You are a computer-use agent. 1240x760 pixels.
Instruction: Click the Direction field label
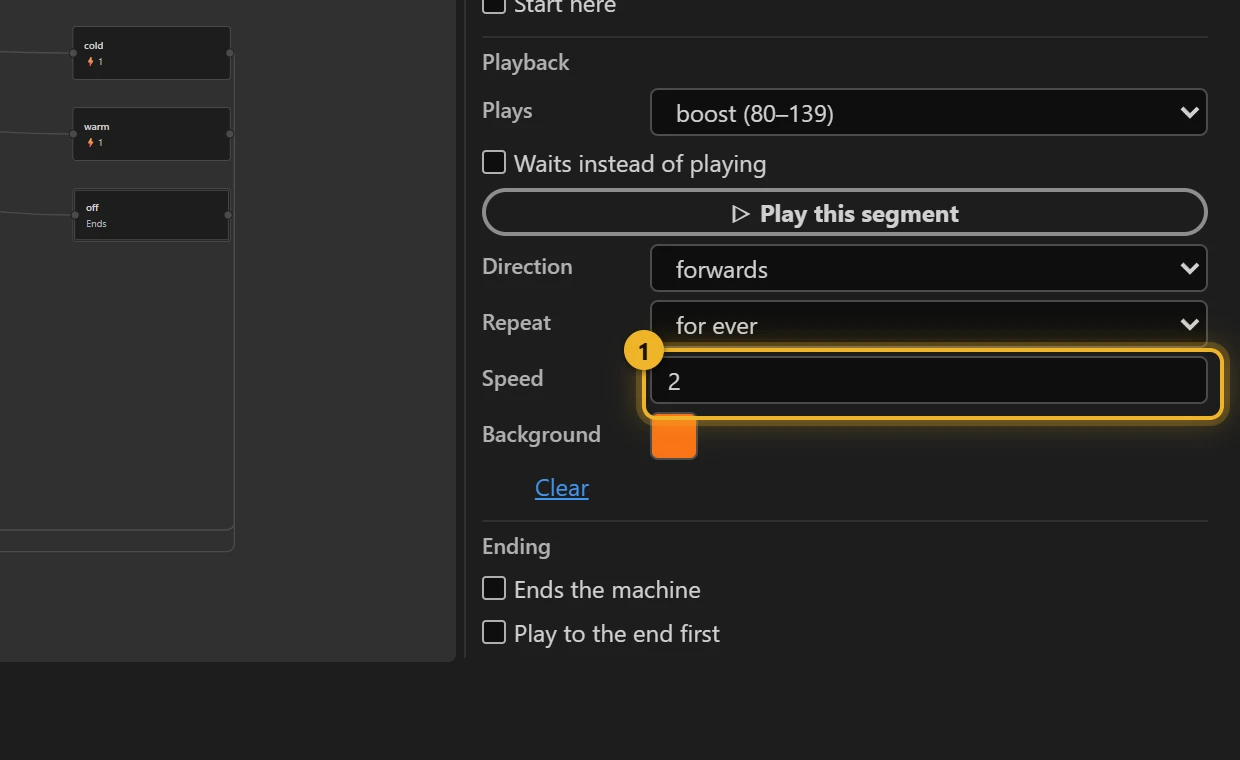point(527,266)
